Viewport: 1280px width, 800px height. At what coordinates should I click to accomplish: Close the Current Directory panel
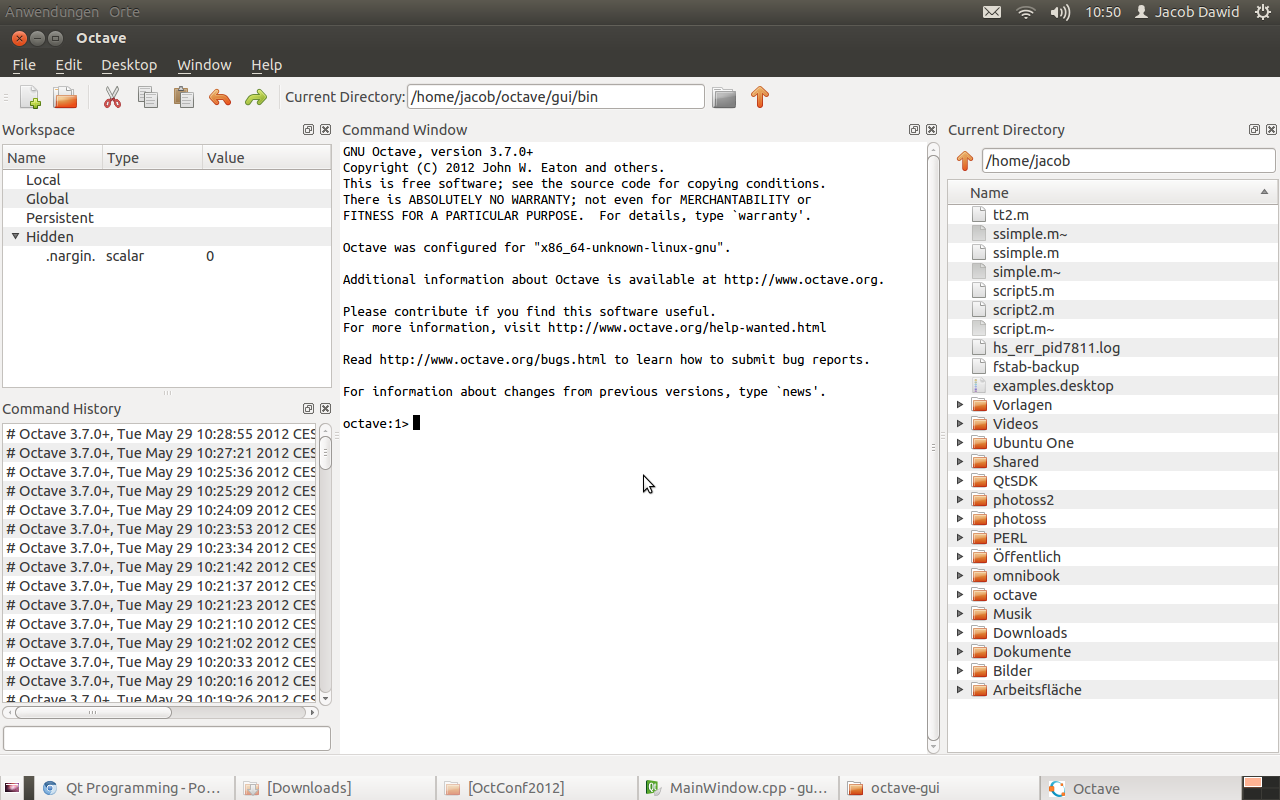pos(1271,130)
